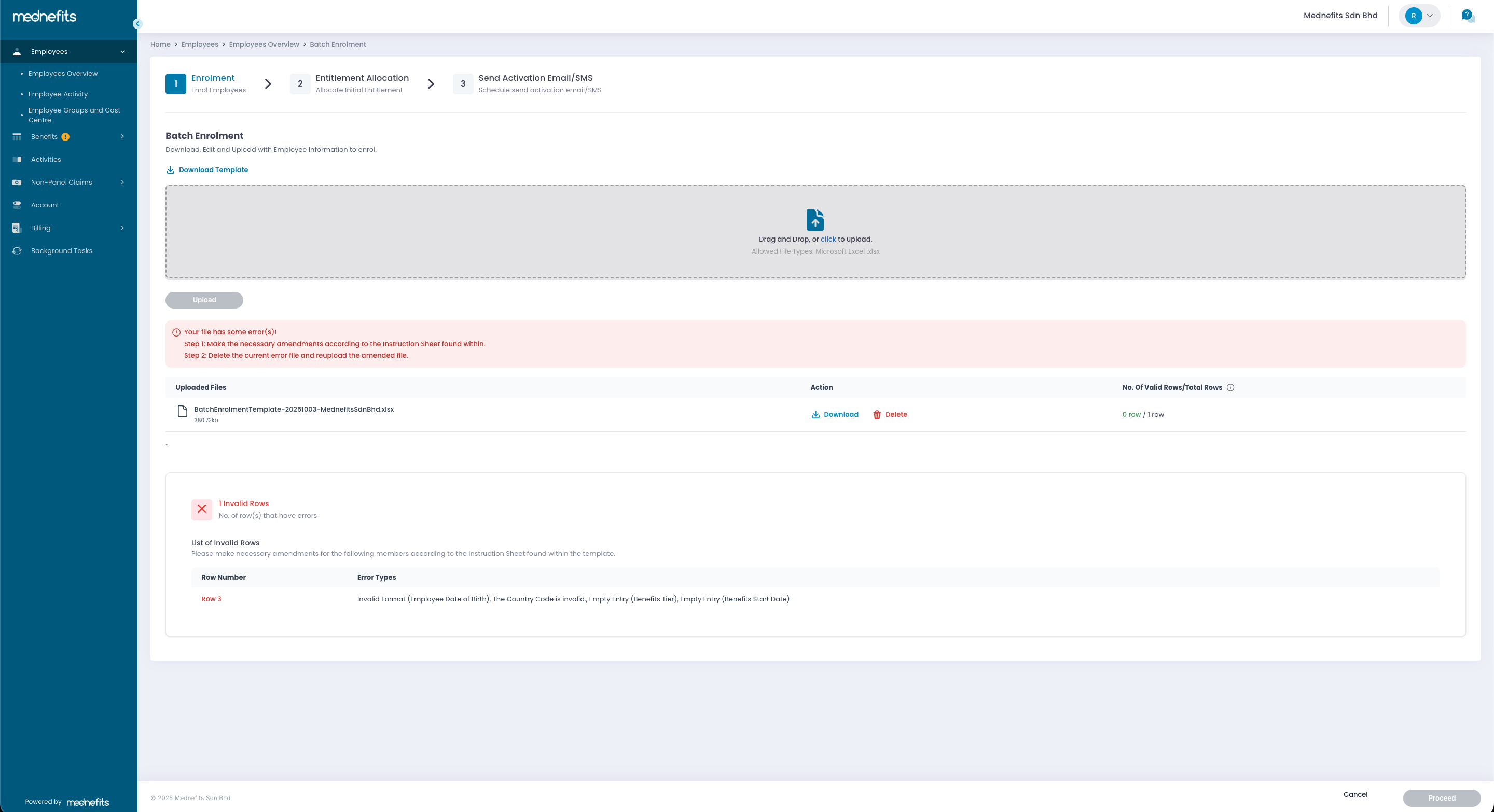Open the user profile R dropdown
This screenshot has width=1494, height=812.
tap(1419, 16)
